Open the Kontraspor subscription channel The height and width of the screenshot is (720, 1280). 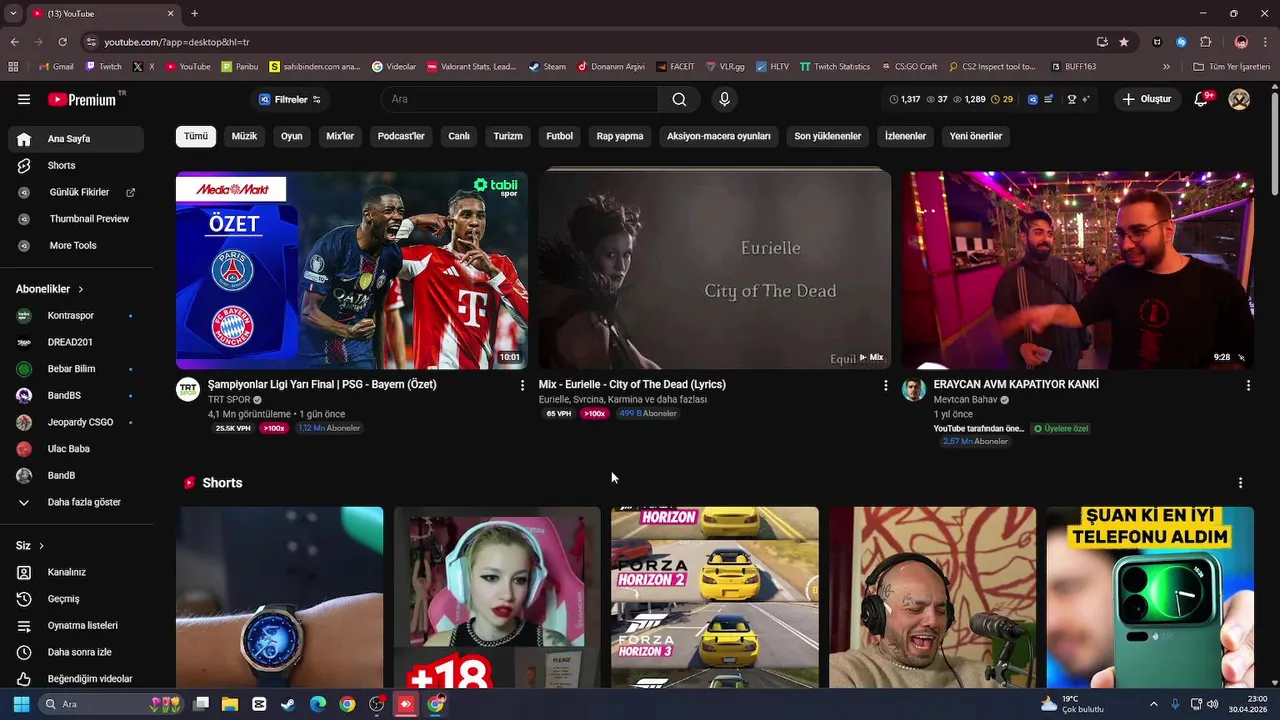(x=76, y=316)
